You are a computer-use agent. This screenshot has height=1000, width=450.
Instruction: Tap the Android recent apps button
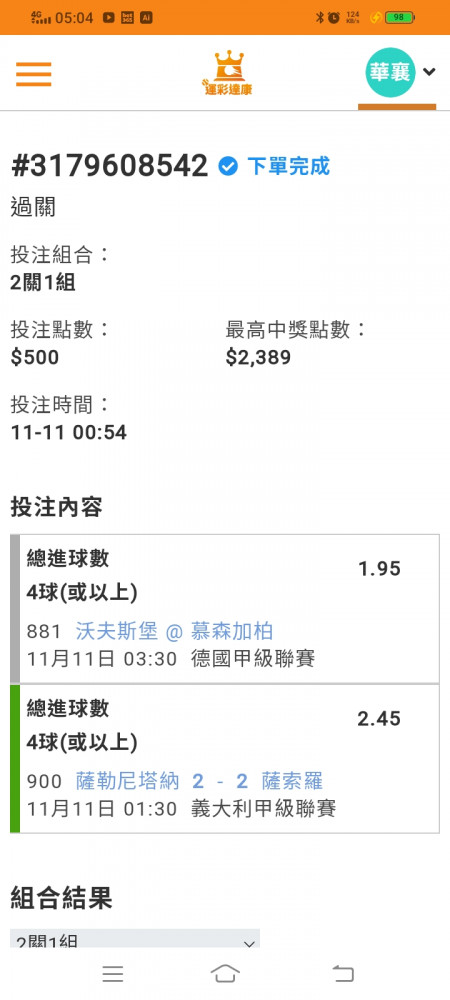[113, 973]
